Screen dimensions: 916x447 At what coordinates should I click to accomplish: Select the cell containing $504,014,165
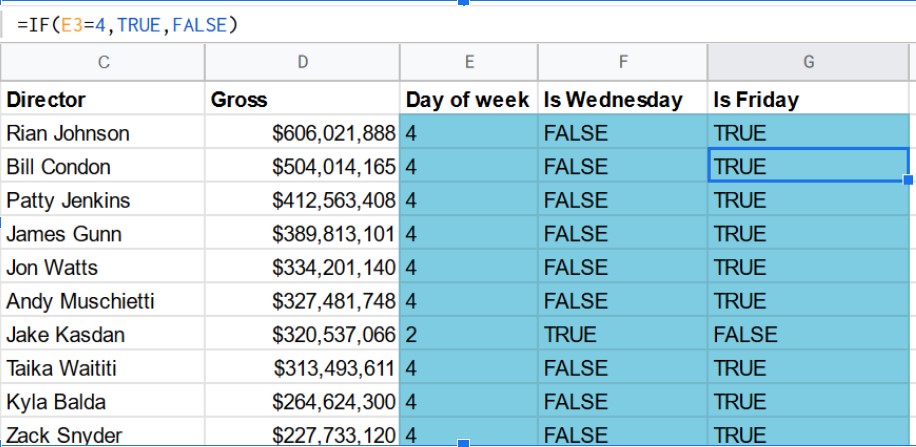(x=302, y=167)
